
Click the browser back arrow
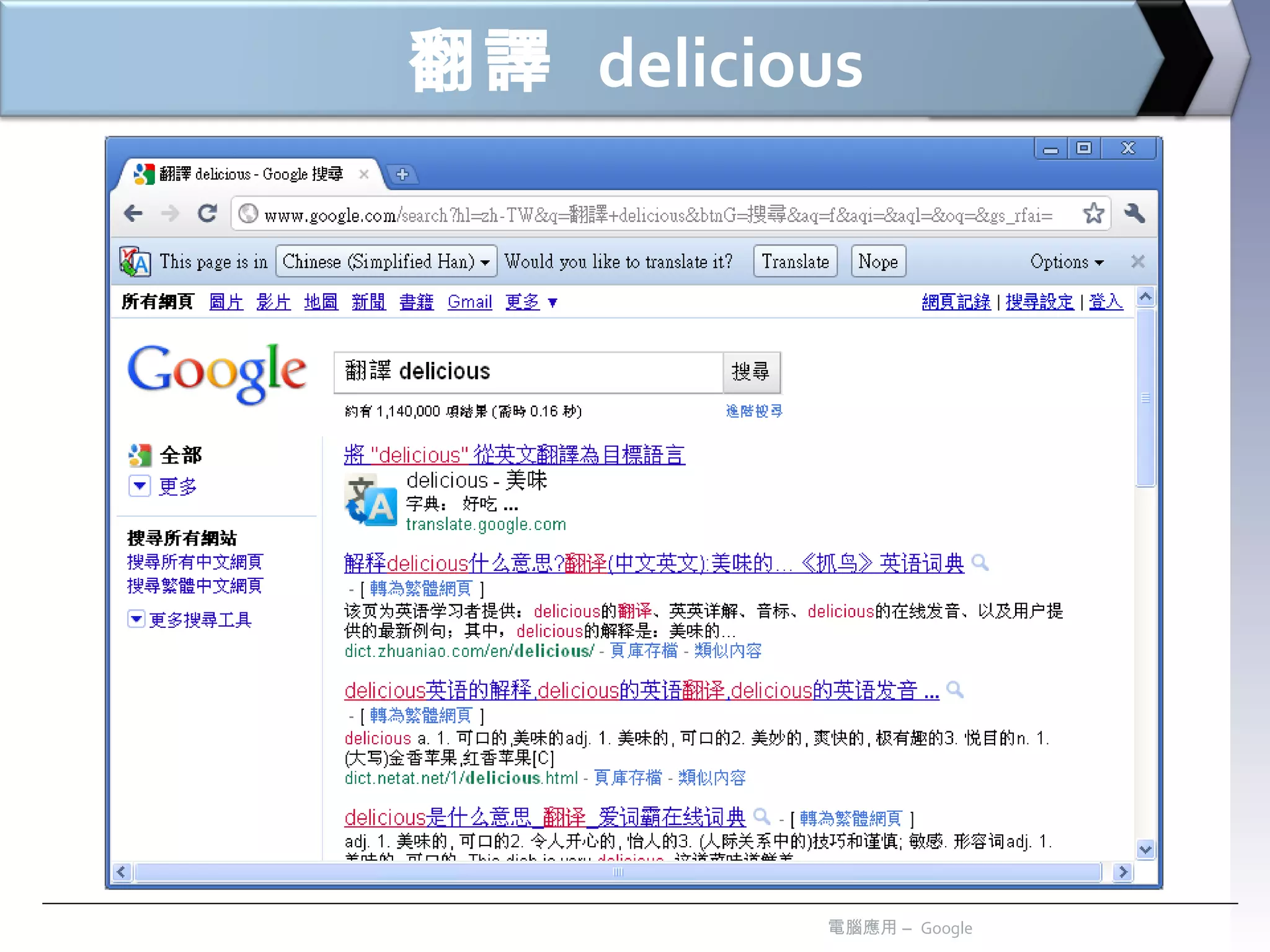pyautogui.click(x=133, y=214)
